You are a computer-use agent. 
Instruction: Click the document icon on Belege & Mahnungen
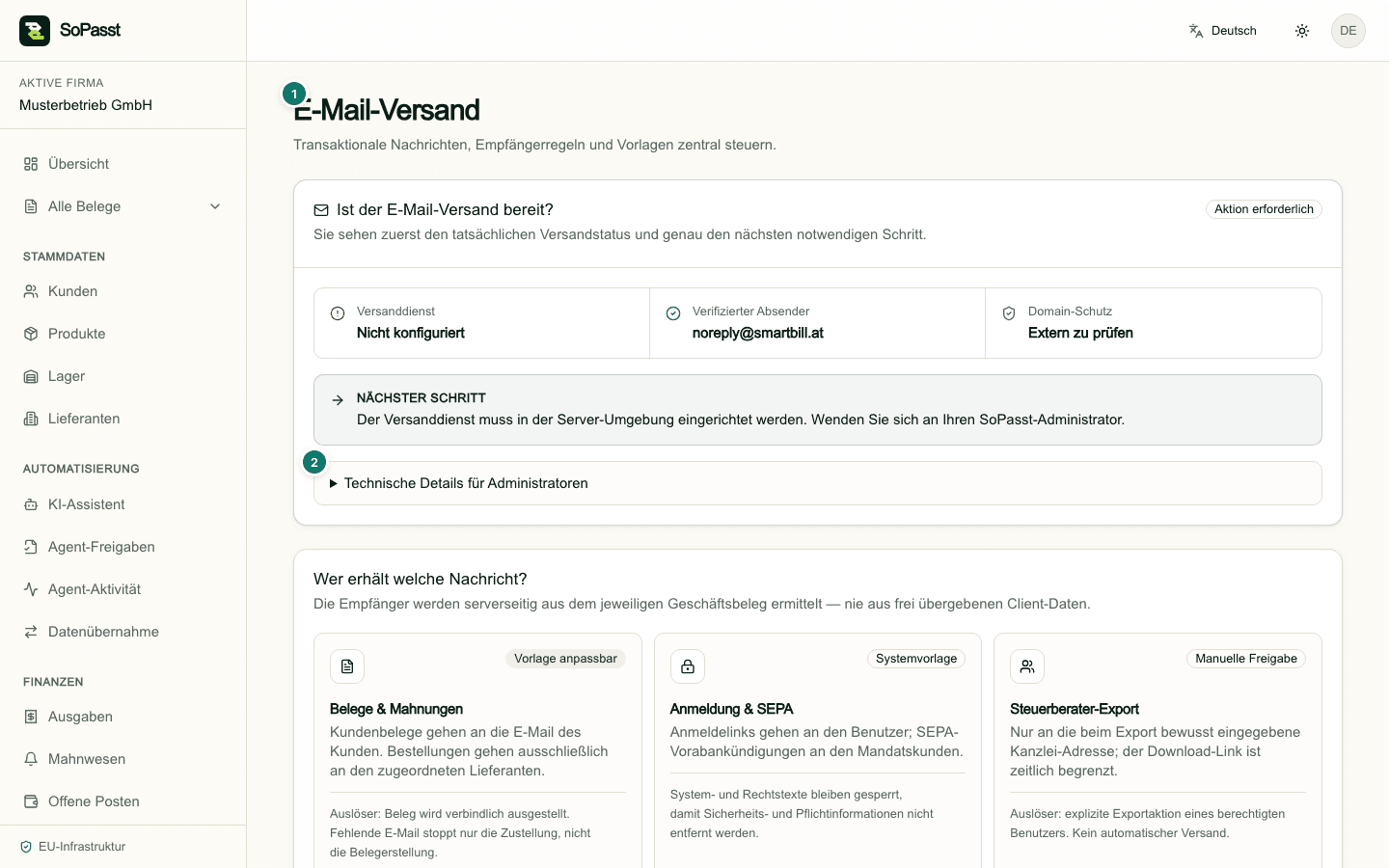[347, 666]
